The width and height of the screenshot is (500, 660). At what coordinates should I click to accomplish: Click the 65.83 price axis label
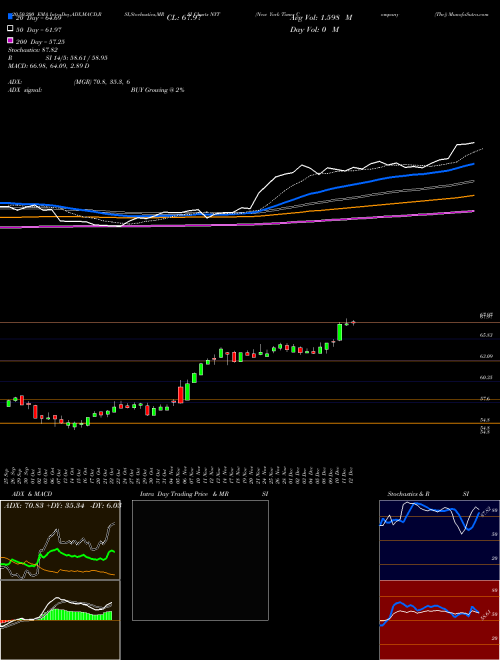(486, 335)
